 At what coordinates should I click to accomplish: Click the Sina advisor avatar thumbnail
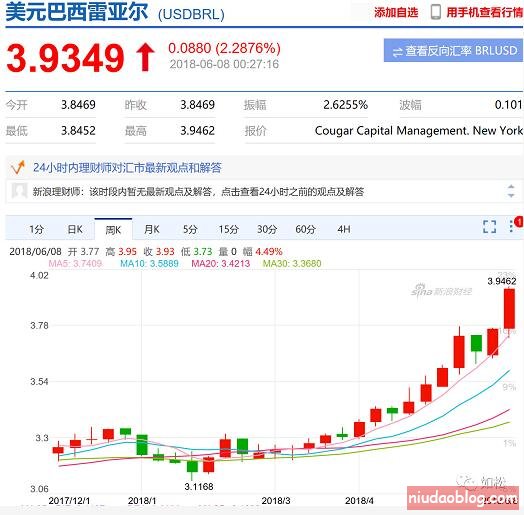click(19, 191)
